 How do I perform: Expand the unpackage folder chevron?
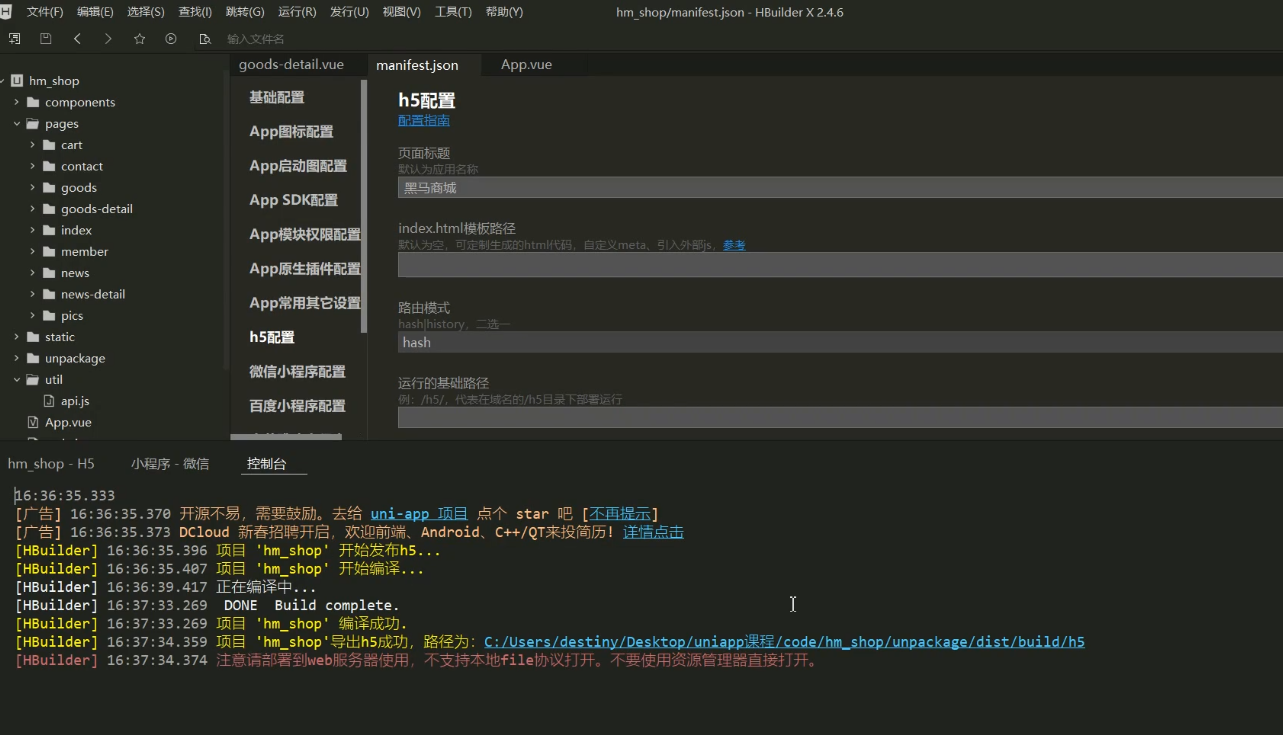coord(17,358)
